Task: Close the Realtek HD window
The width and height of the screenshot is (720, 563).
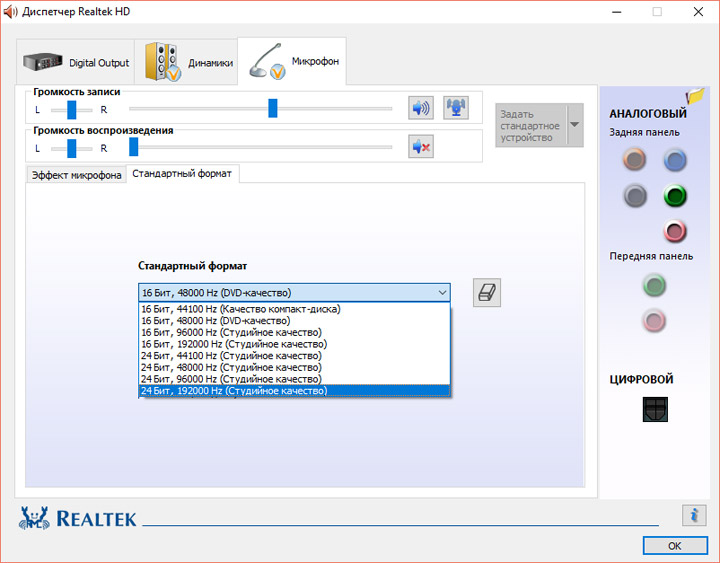Action: 698,12
